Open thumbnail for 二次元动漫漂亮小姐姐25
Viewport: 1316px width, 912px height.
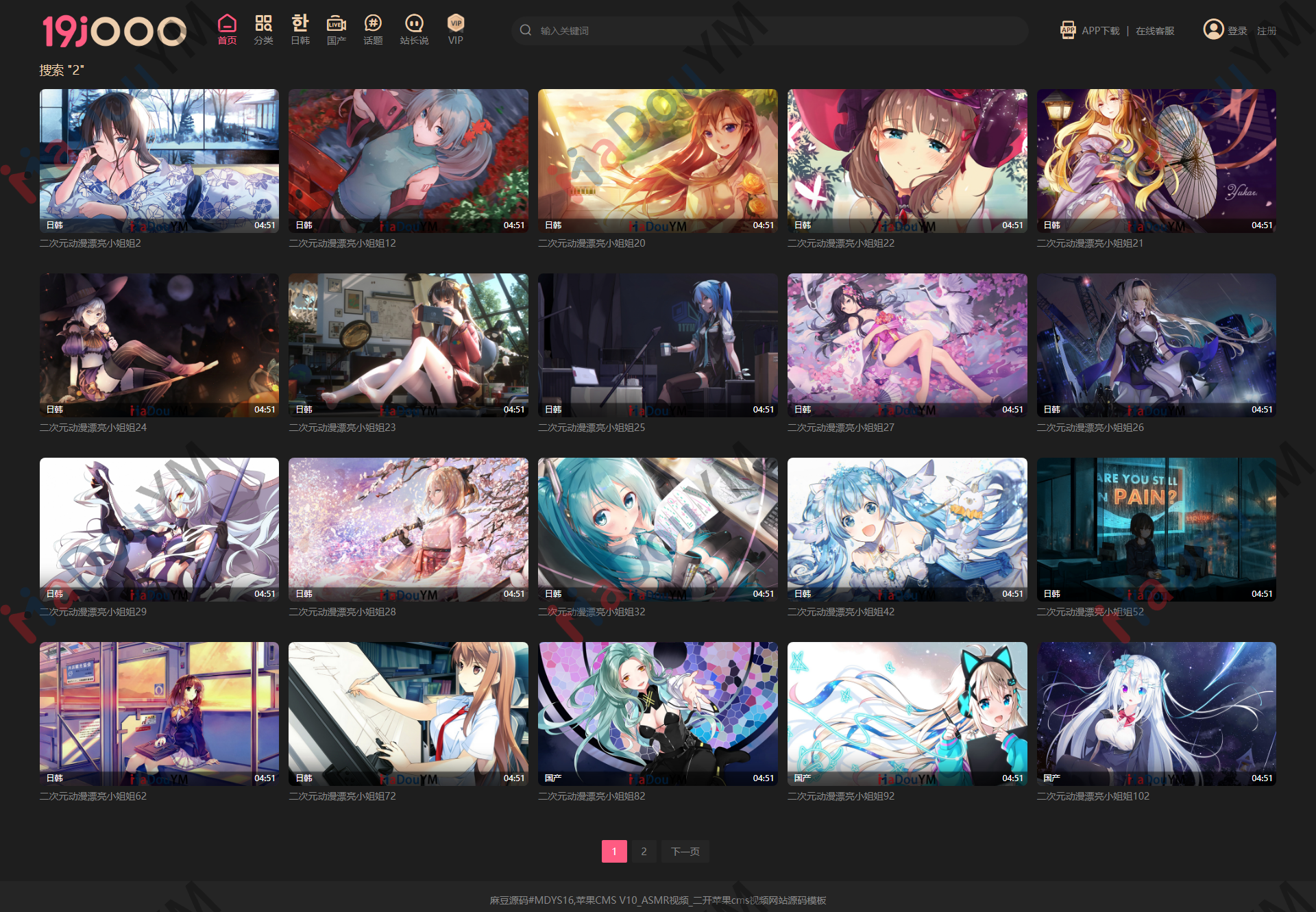(658, 345)
